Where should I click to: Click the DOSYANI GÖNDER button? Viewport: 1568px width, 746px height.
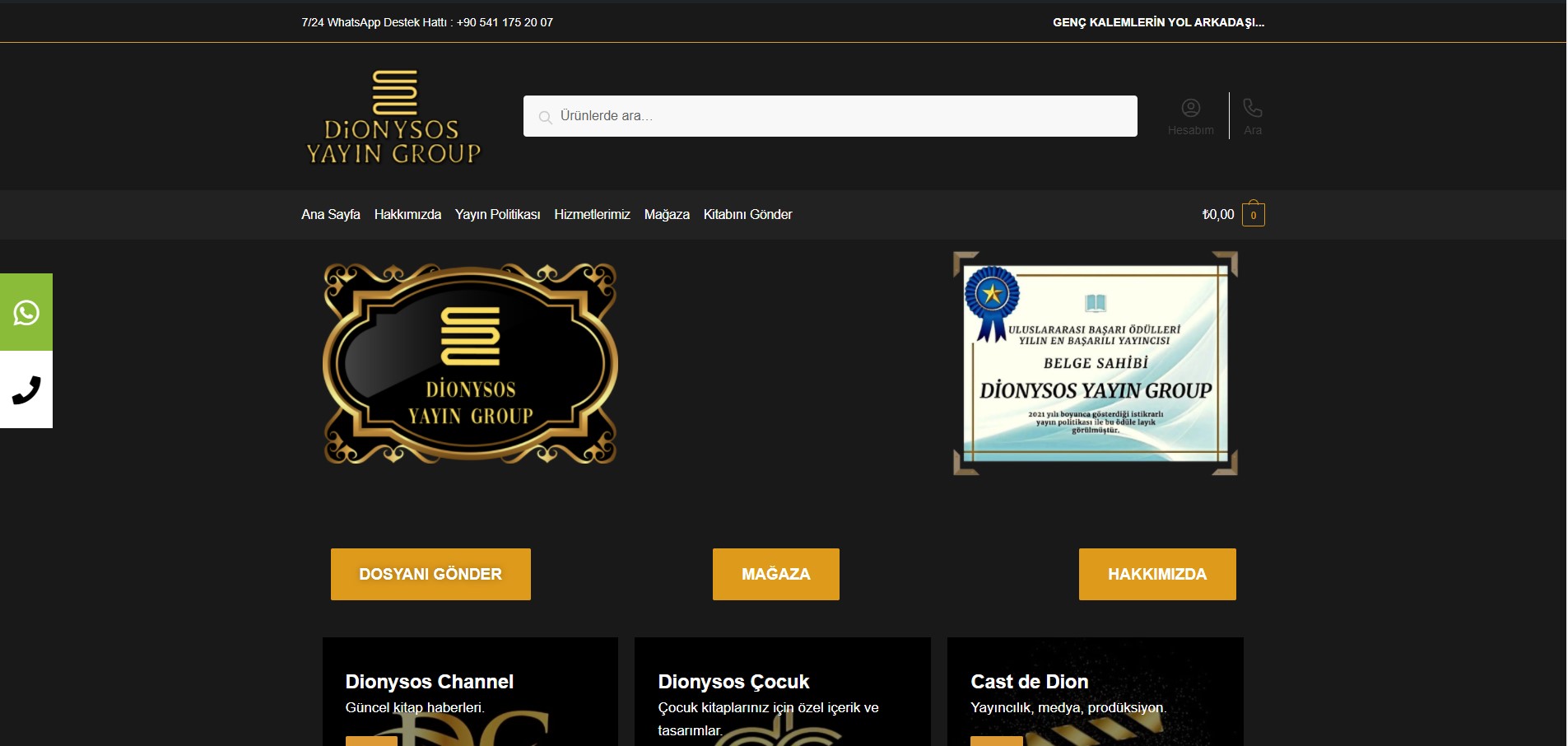click(430, 574)
